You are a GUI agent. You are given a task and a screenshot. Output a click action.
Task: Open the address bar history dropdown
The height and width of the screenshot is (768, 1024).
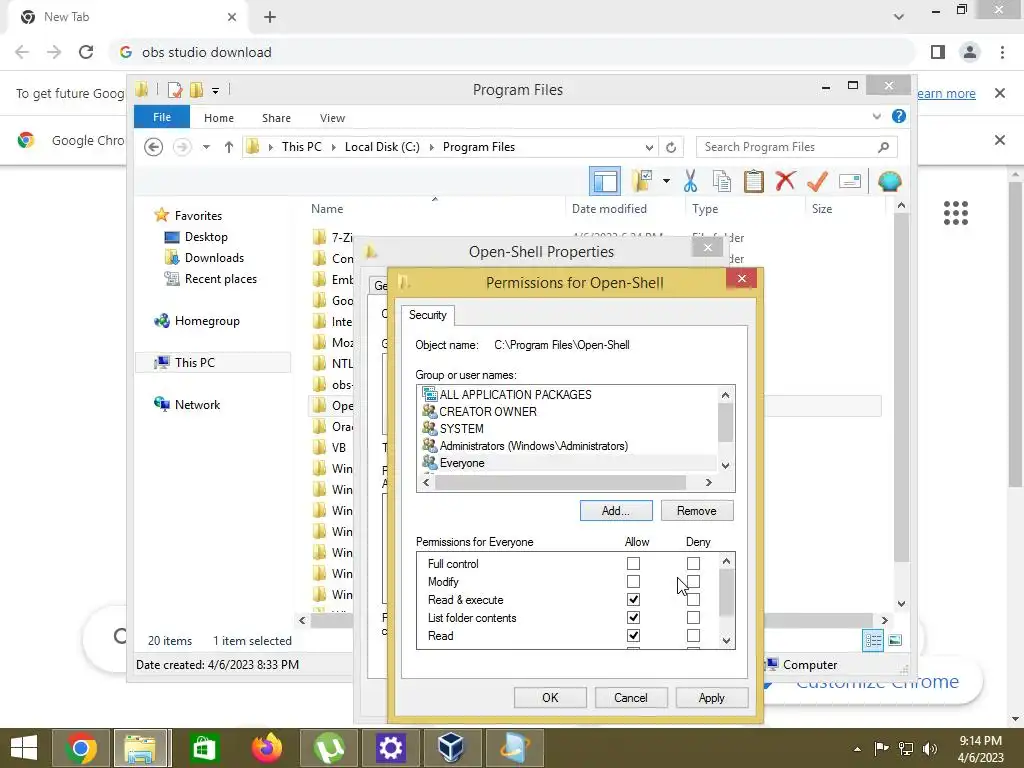[649, 147]
